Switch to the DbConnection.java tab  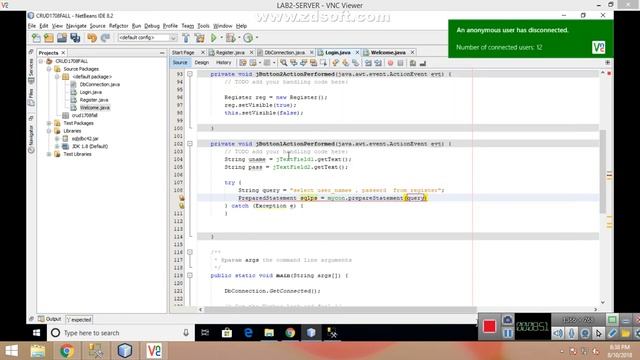pos(284,53)
